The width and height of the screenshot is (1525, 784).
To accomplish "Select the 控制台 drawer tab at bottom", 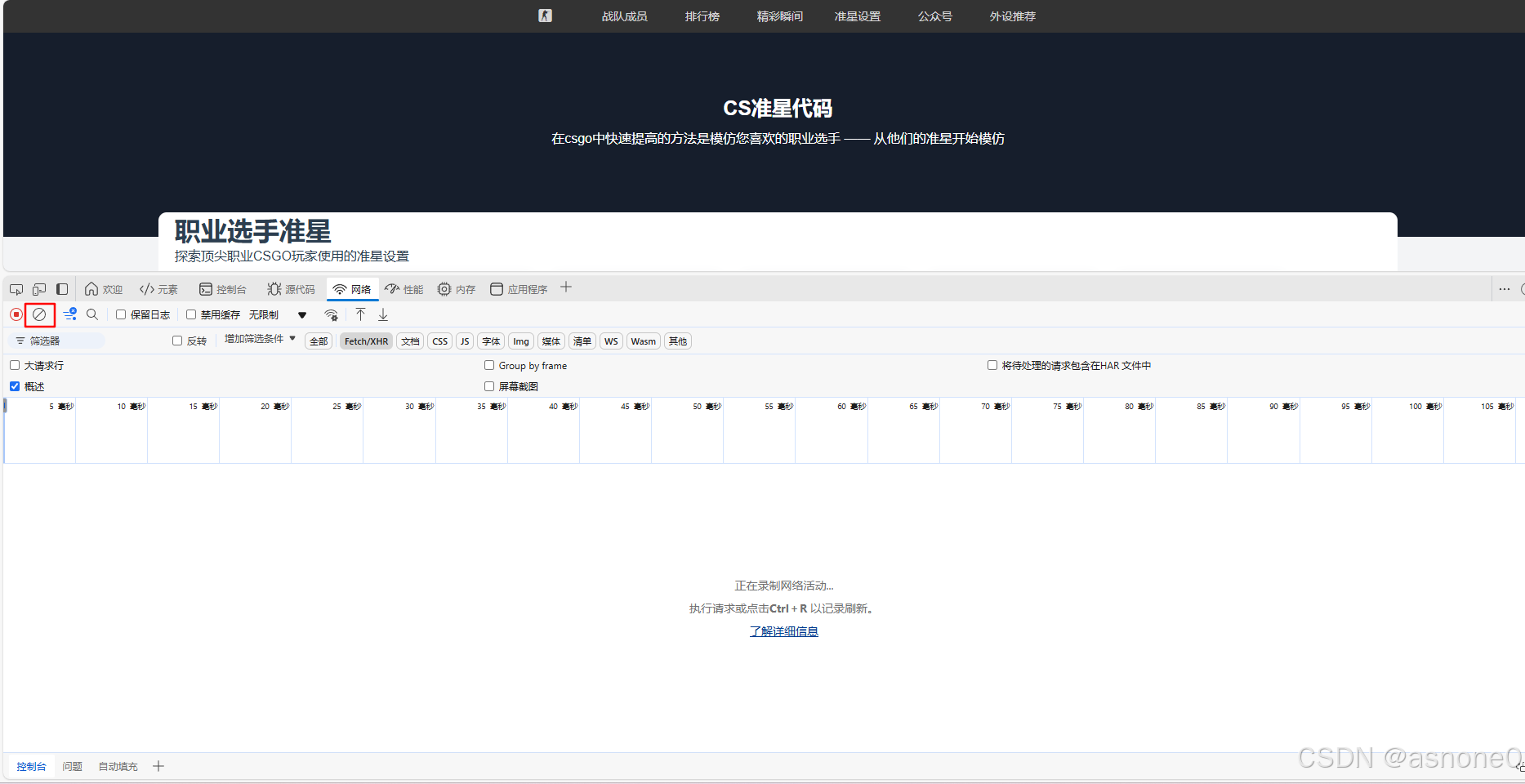I will pyautogui.click(x=32, y=766).
